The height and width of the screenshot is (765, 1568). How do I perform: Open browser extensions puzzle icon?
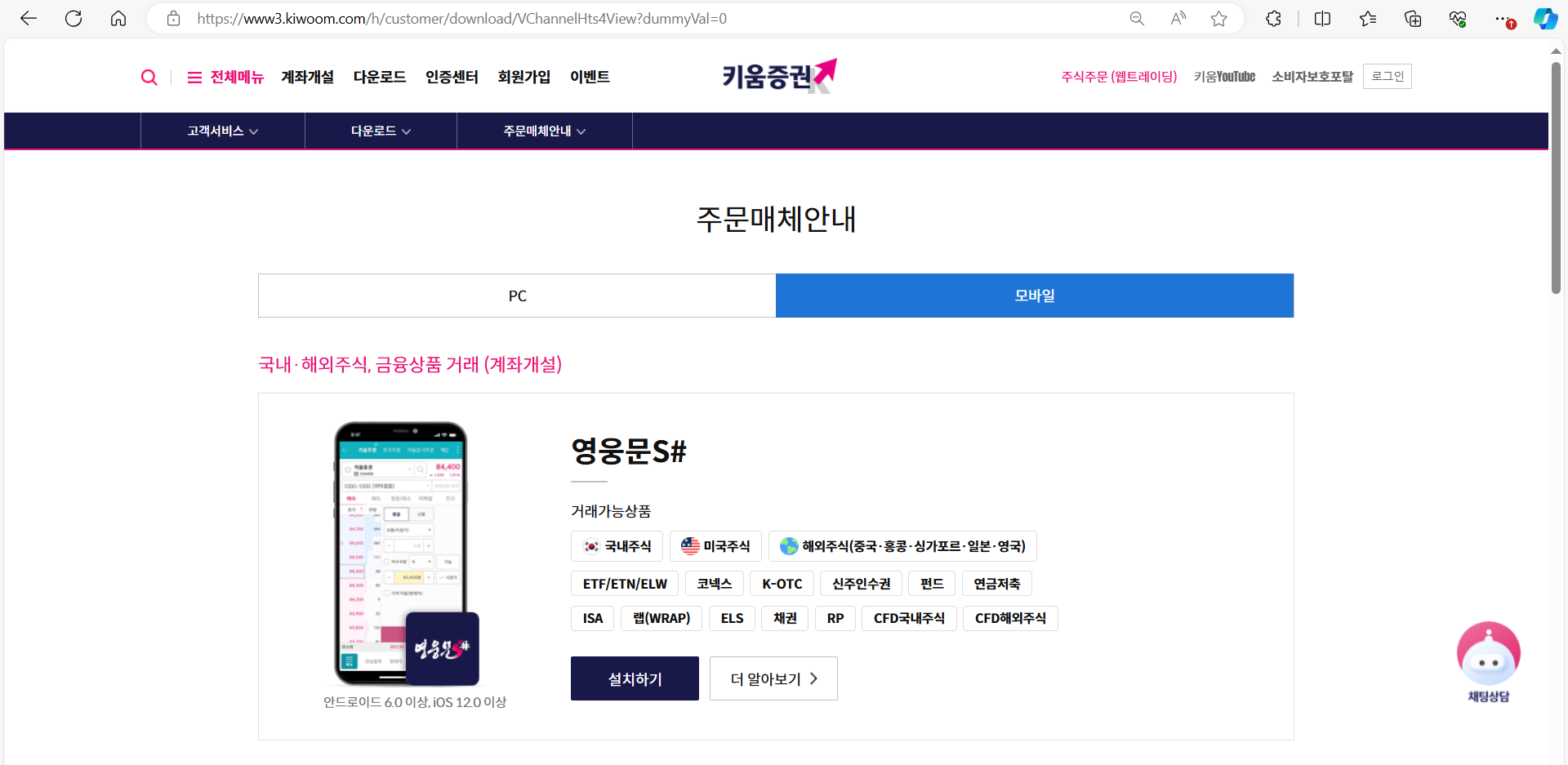coord(1273,18)
